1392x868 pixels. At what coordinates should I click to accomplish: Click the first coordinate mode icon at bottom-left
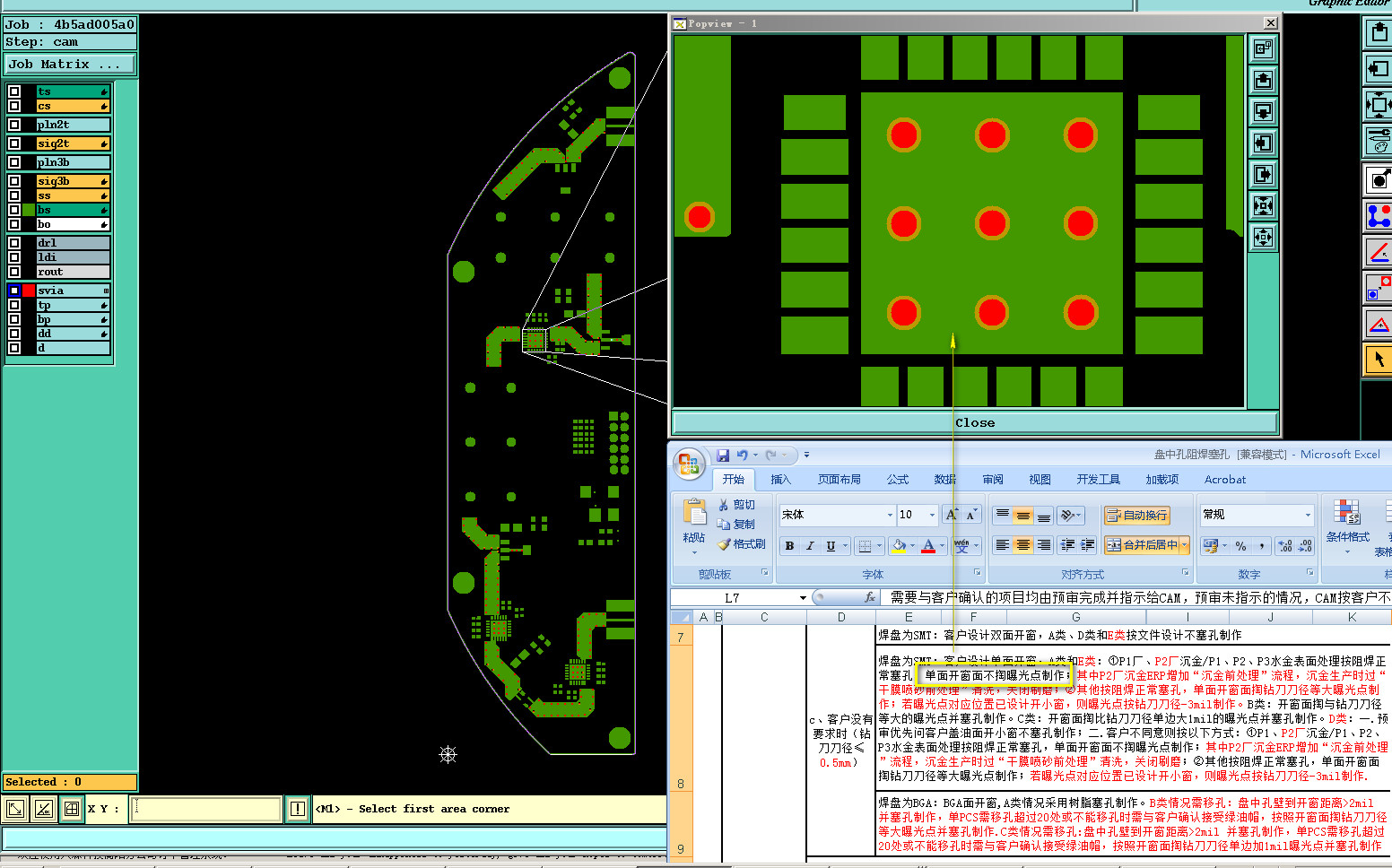(x=15, y=809)
